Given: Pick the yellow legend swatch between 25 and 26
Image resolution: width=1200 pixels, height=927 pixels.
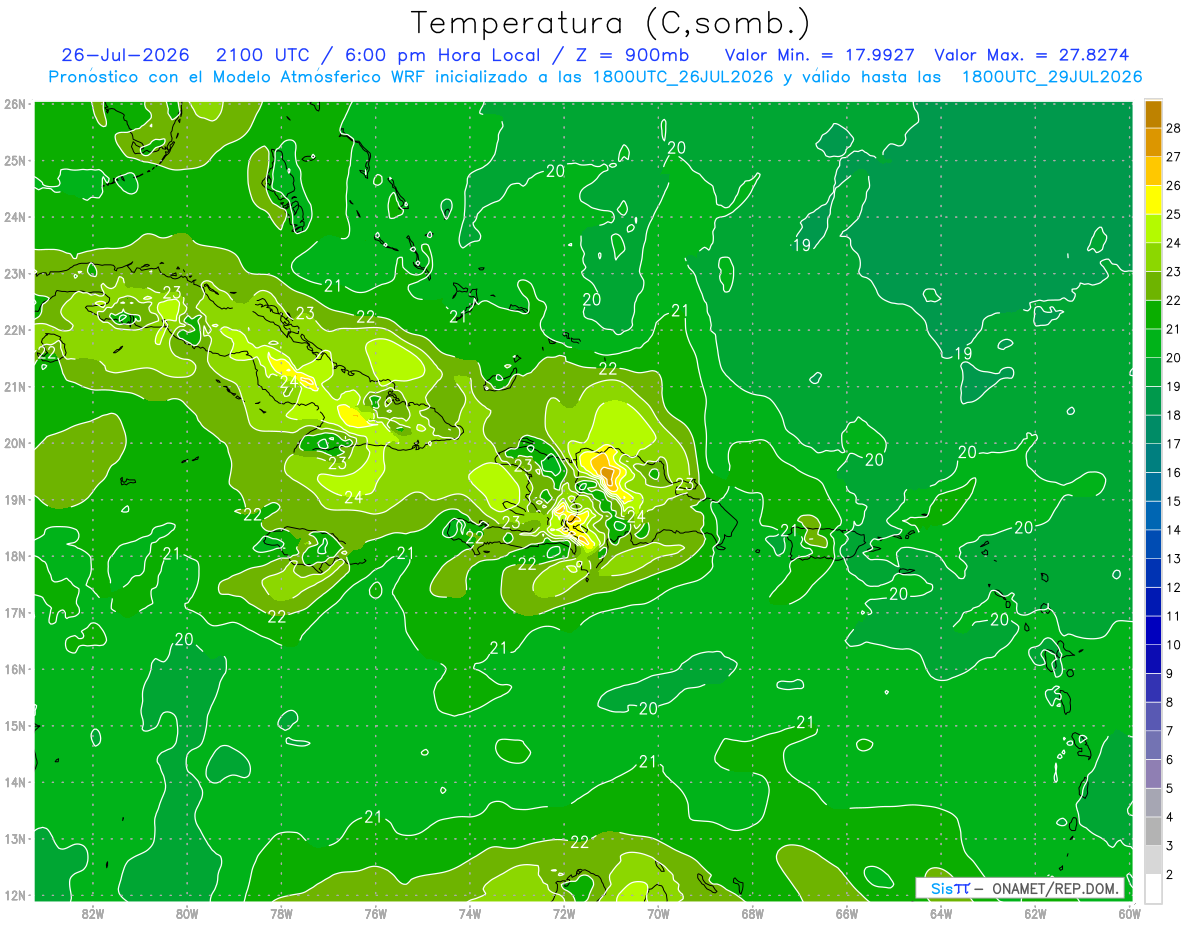Looking at the screenshot, I should (x=1153, y=200).
